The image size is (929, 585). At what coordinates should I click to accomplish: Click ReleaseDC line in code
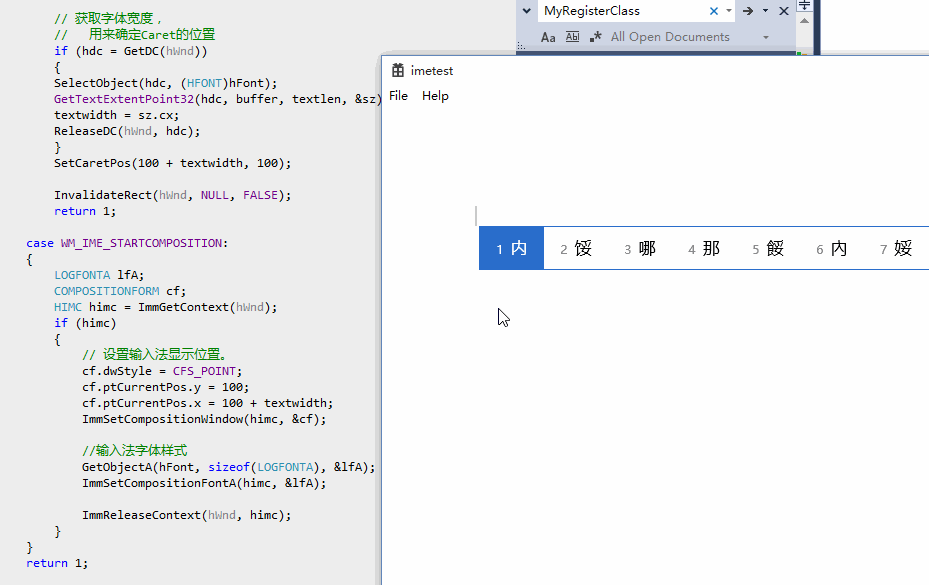pos(127,131)
